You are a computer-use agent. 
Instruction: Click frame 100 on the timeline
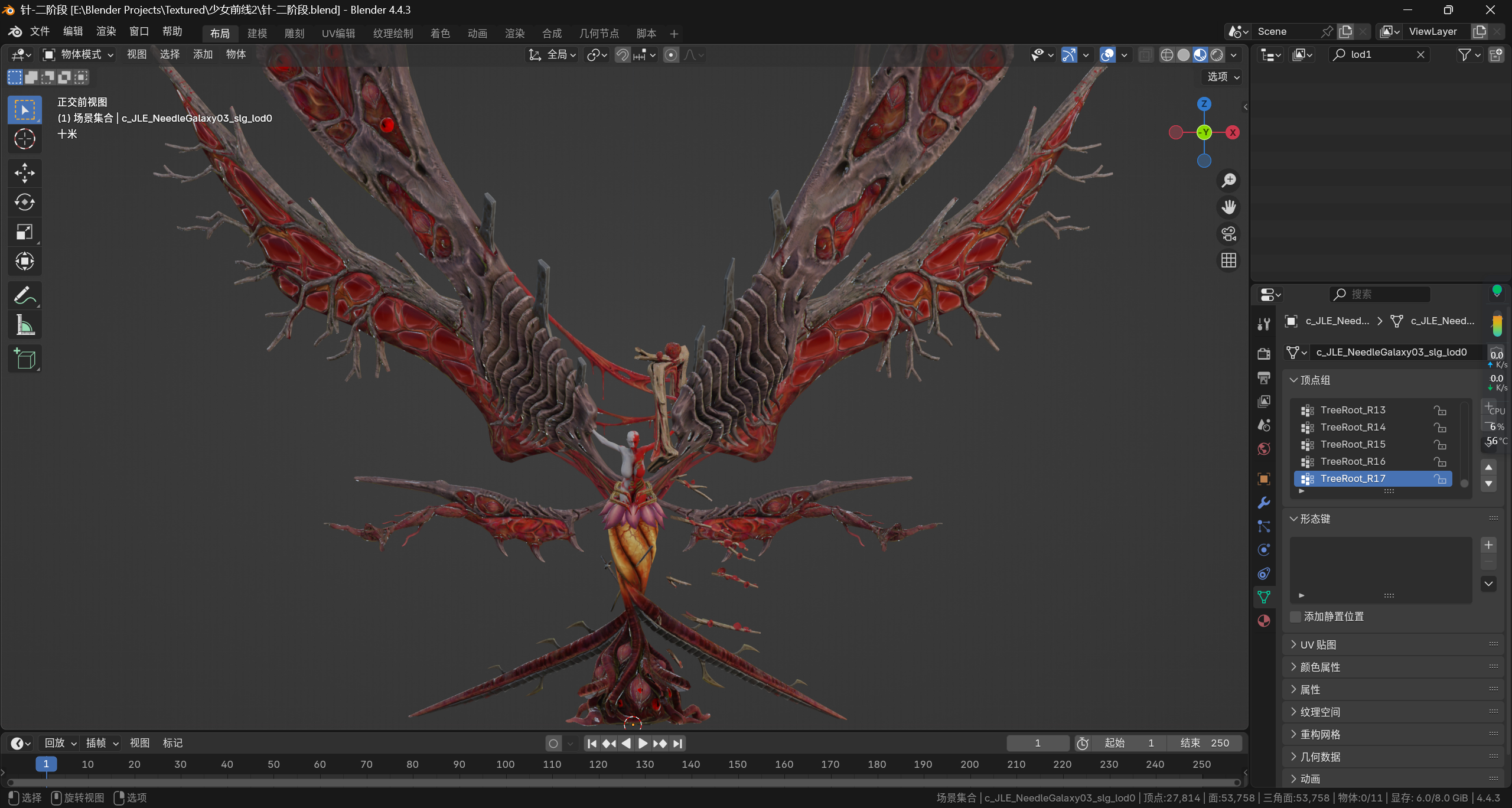506,764
